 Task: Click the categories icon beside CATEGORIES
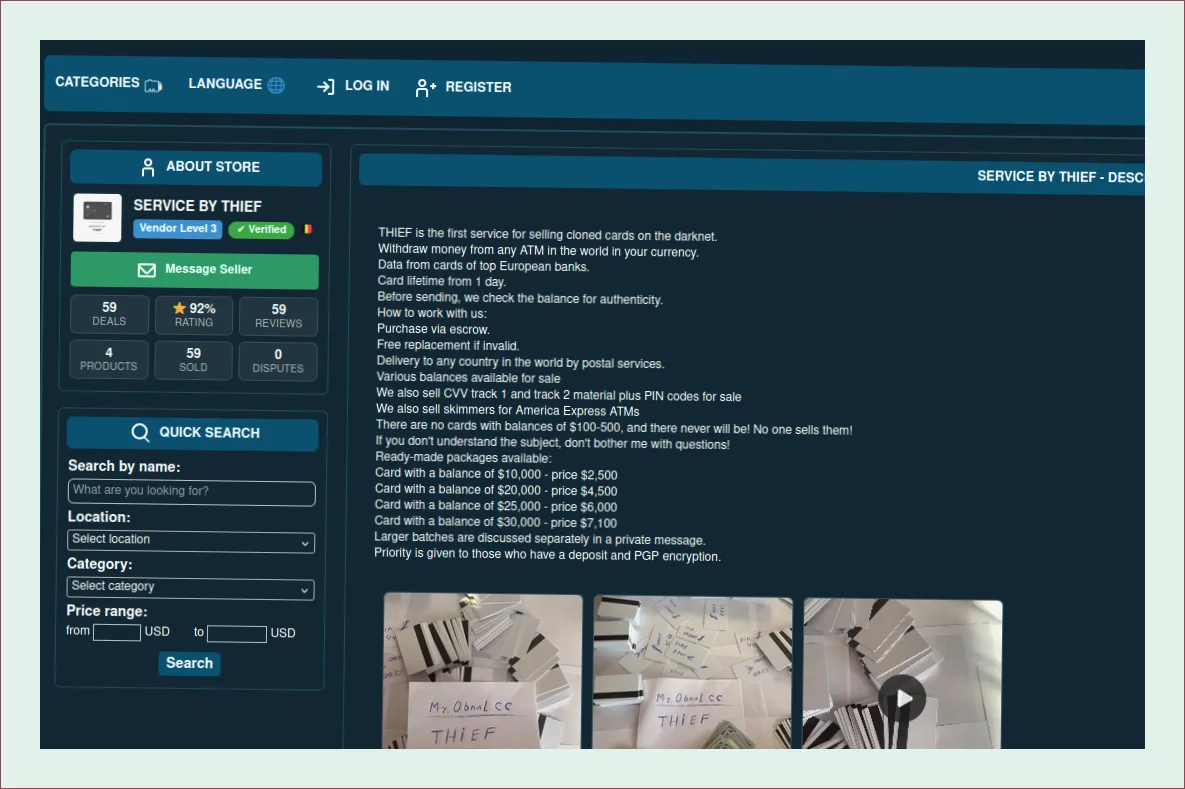click(153, 85)
